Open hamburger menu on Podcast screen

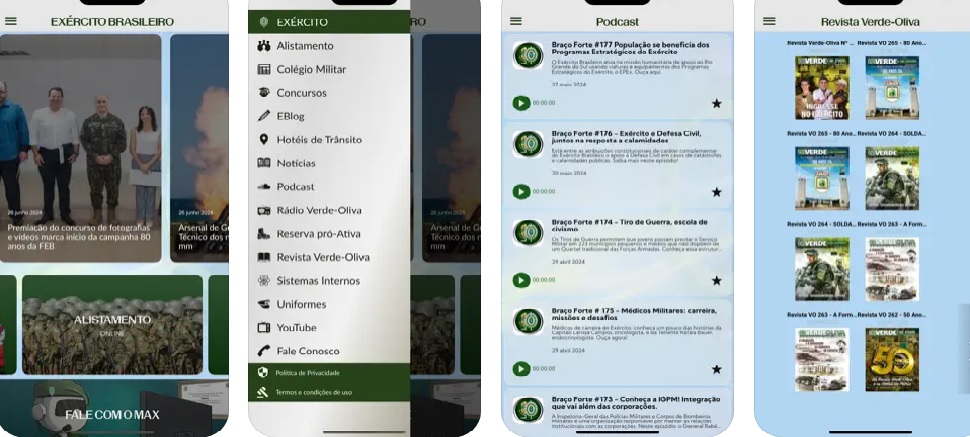(x=516, y=21)
